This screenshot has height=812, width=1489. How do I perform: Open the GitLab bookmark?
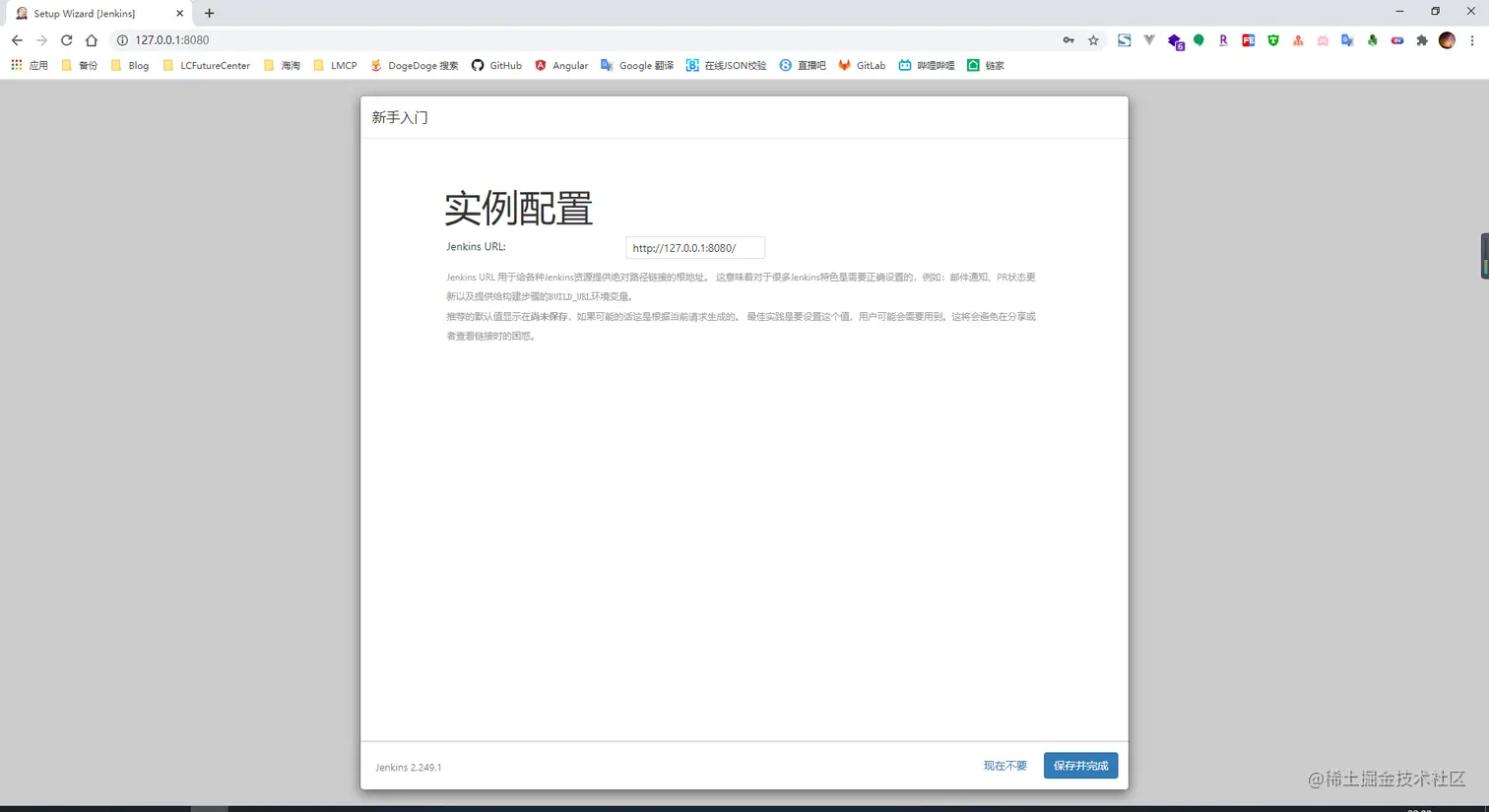tap(862, 65)
